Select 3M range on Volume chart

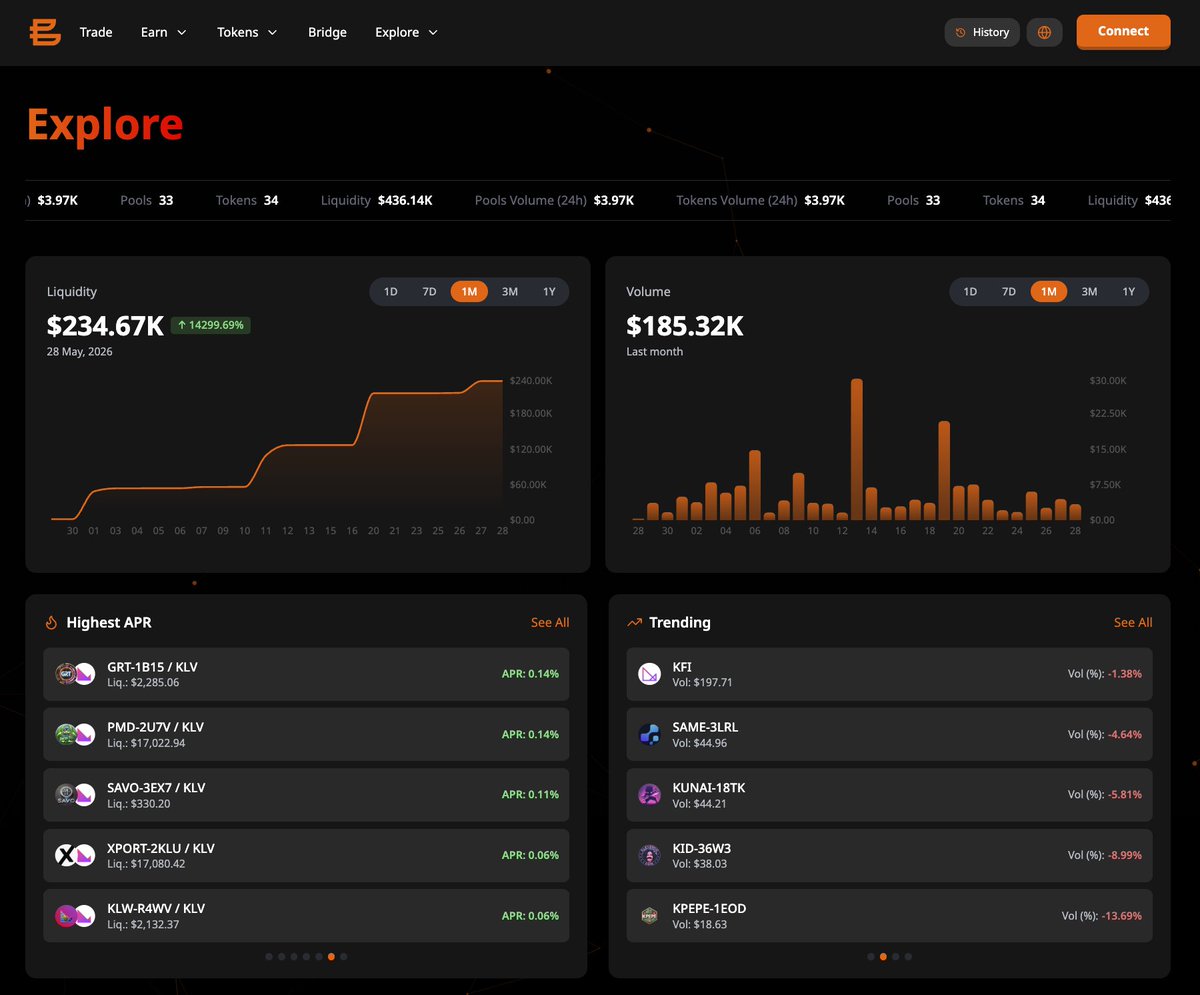[1089, 292]
